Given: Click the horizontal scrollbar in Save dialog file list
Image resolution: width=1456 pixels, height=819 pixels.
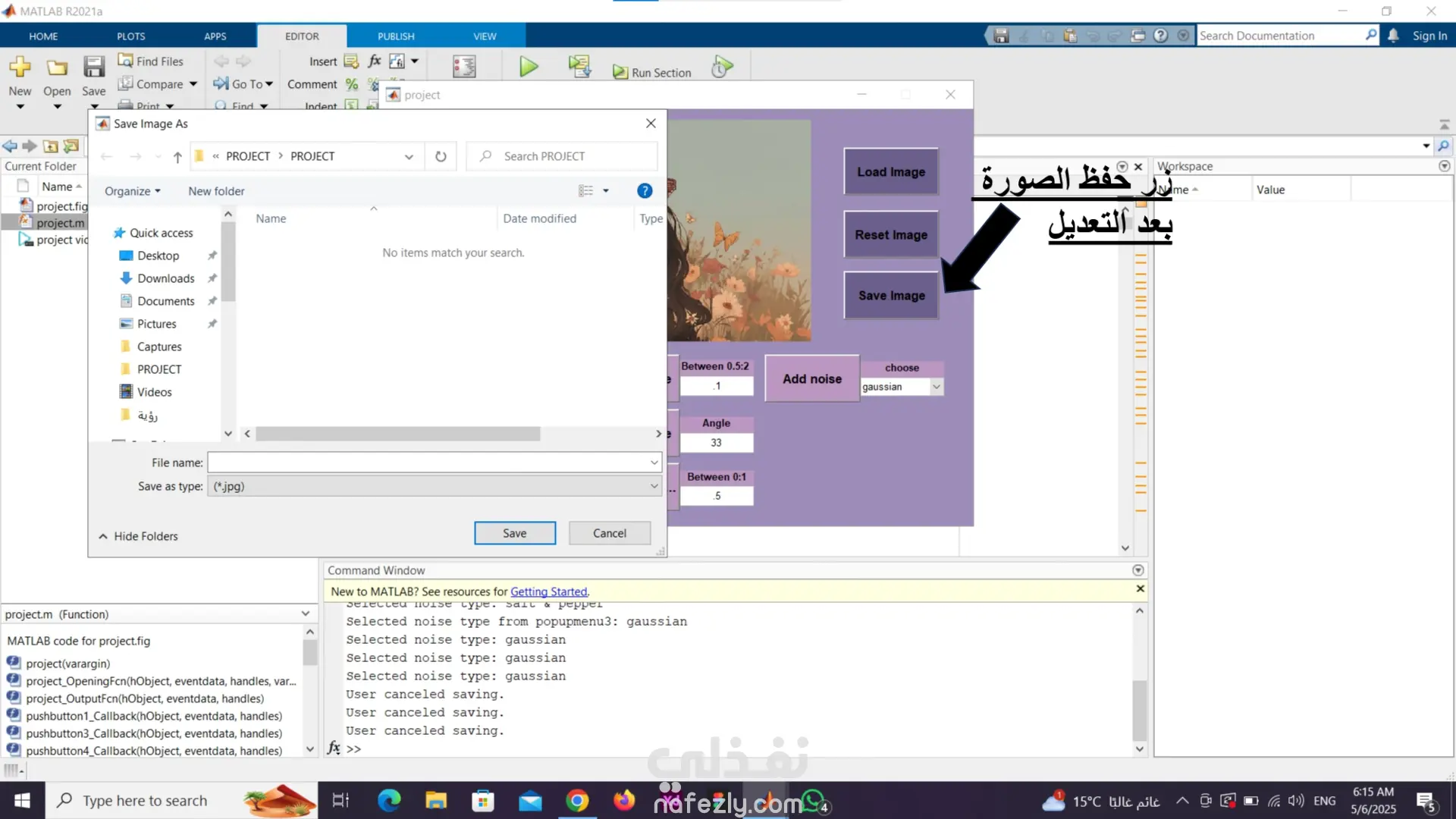Looking at the screenshot, I should click(397, 434).
